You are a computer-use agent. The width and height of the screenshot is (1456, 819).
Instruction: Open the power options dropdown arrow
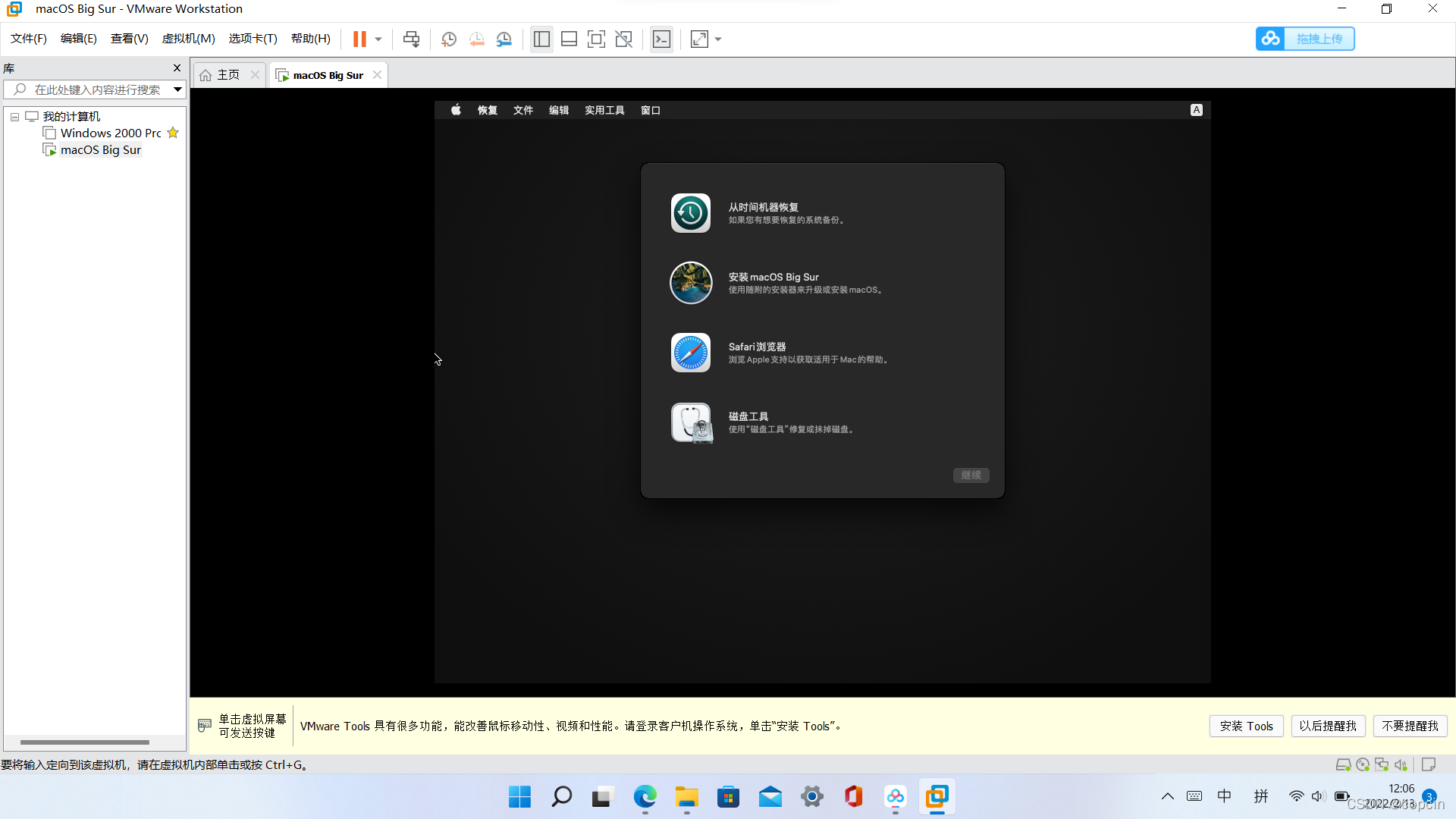(378, 39)
